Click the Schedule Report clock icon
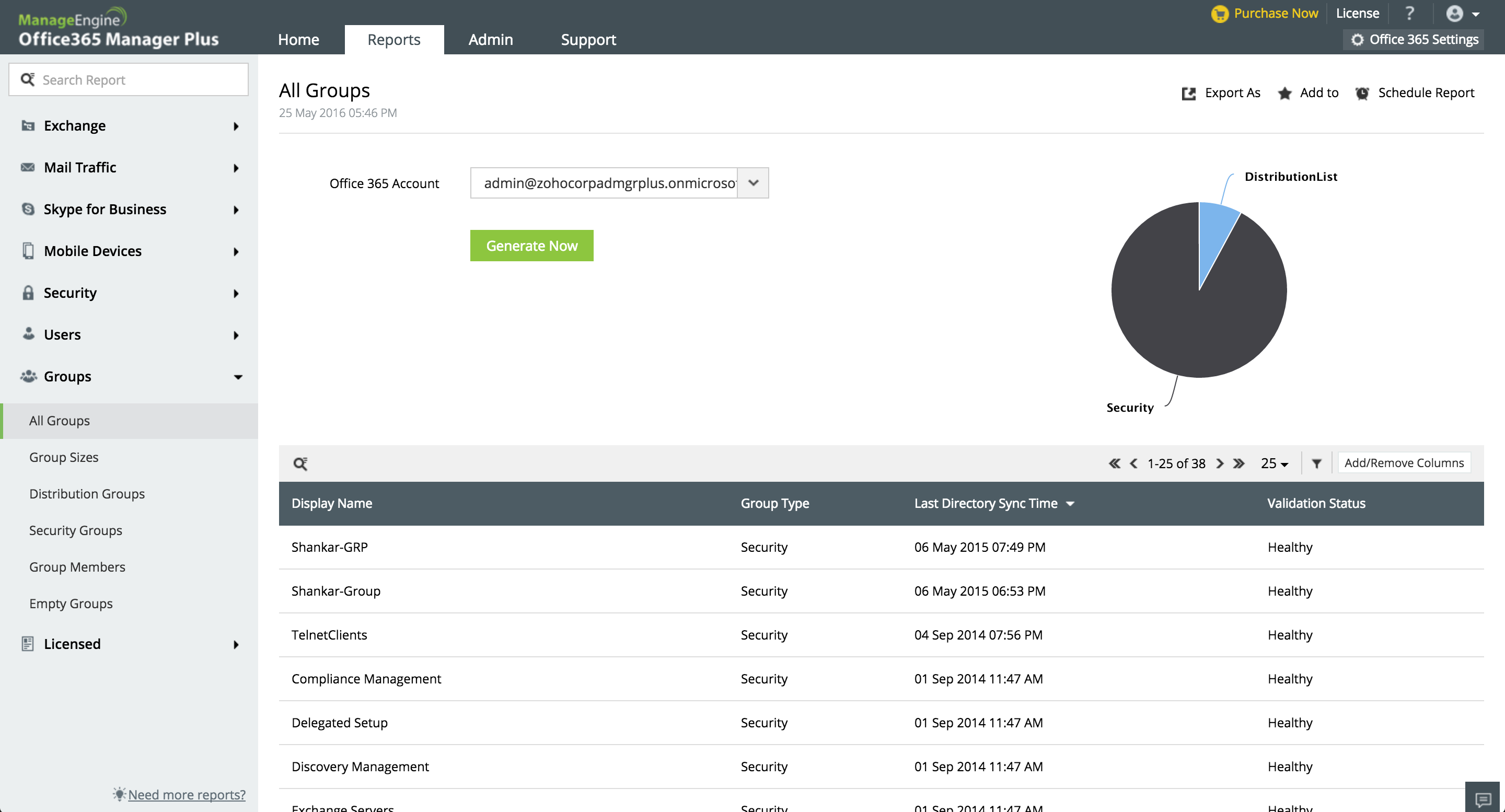The height and width of the screenshot is (812, 1505). click(1362, 94)
